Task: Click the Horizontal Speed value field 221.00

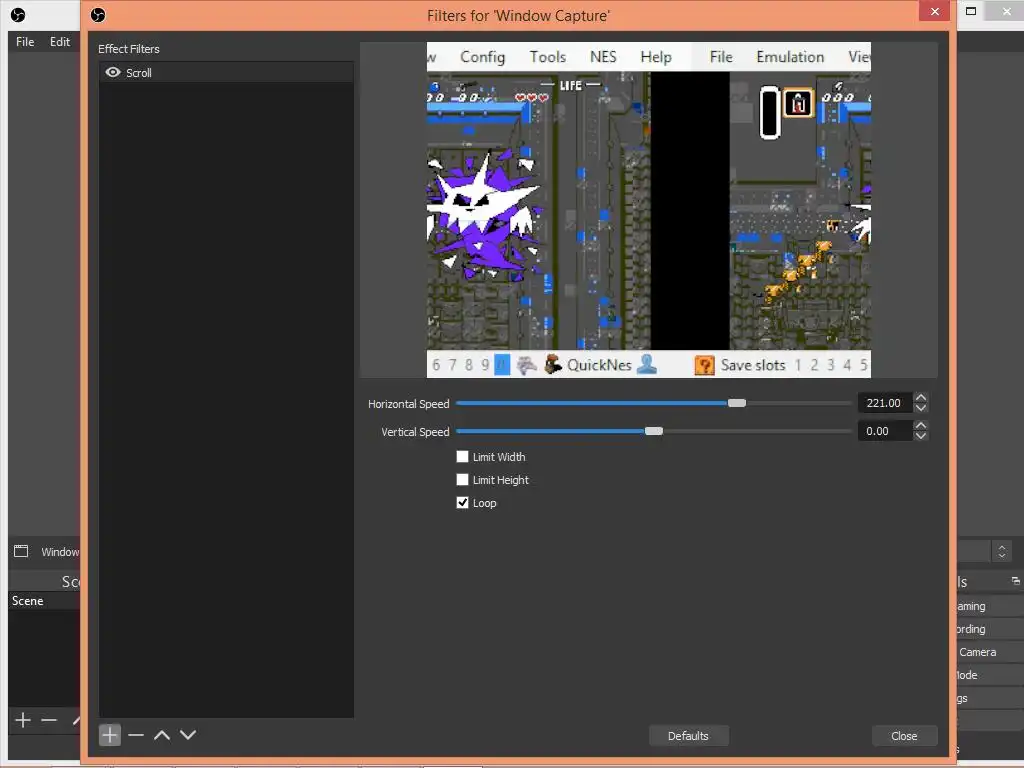Action: tap(884, 403)
